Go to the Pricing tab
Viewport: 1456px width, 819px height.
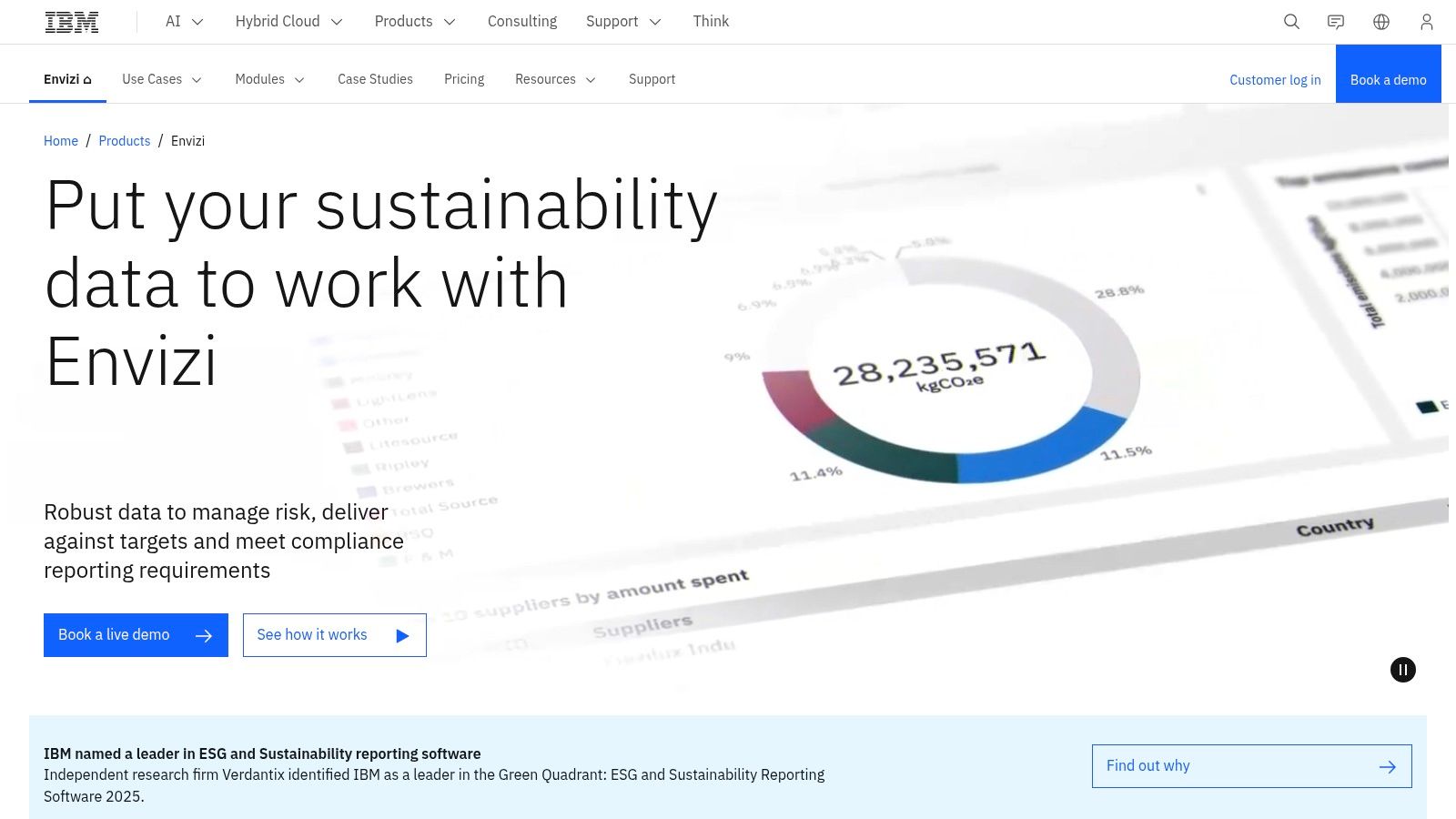click(464, 79)
